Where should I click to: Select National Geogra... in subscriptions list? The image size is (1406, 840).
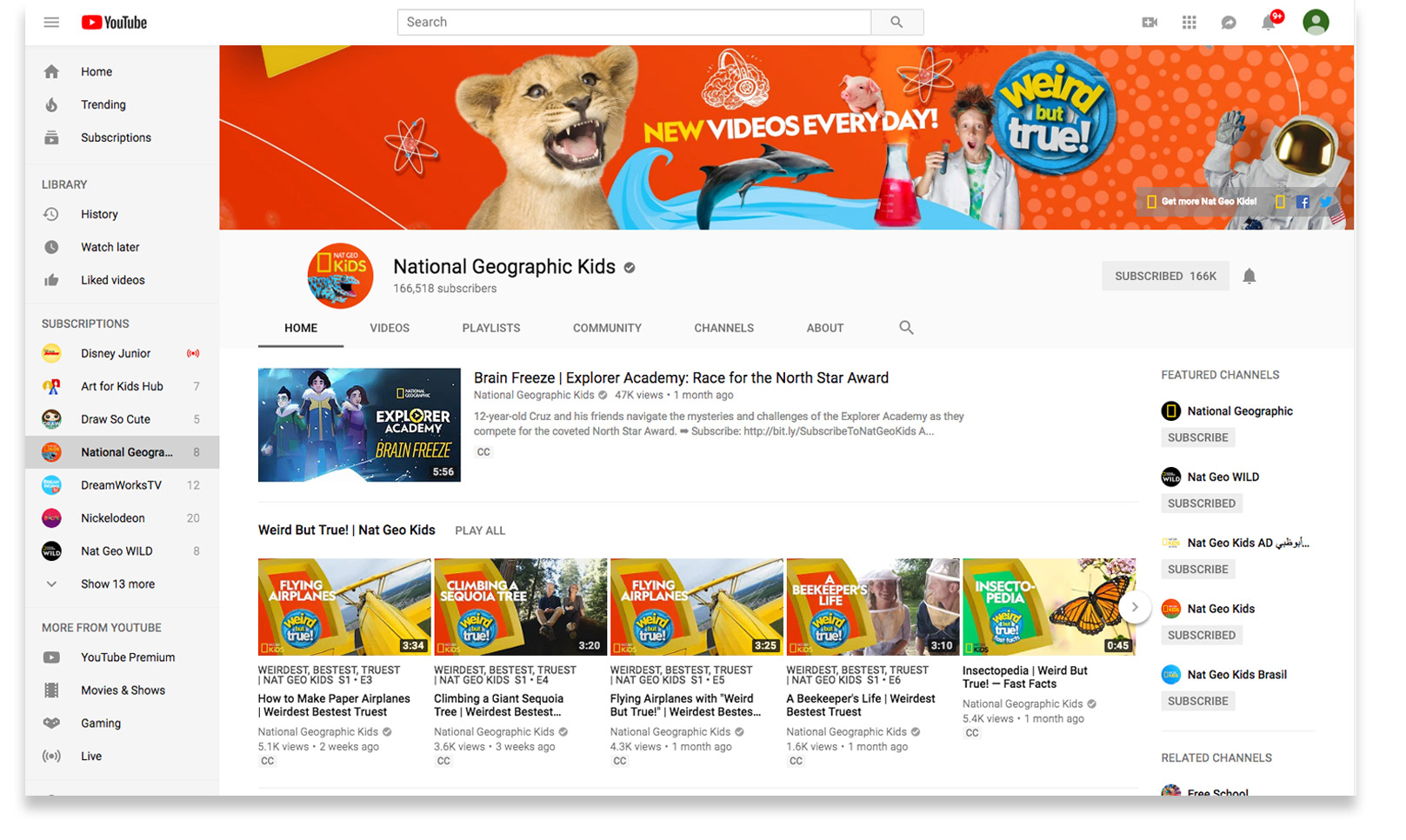pyautogui.click(x=122, y=452)
